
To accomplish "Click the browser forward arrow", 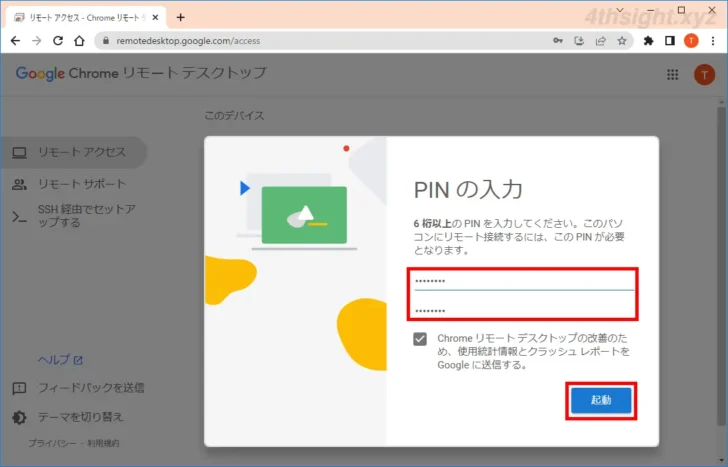I will pyautogui.click(x=37, y=41).
